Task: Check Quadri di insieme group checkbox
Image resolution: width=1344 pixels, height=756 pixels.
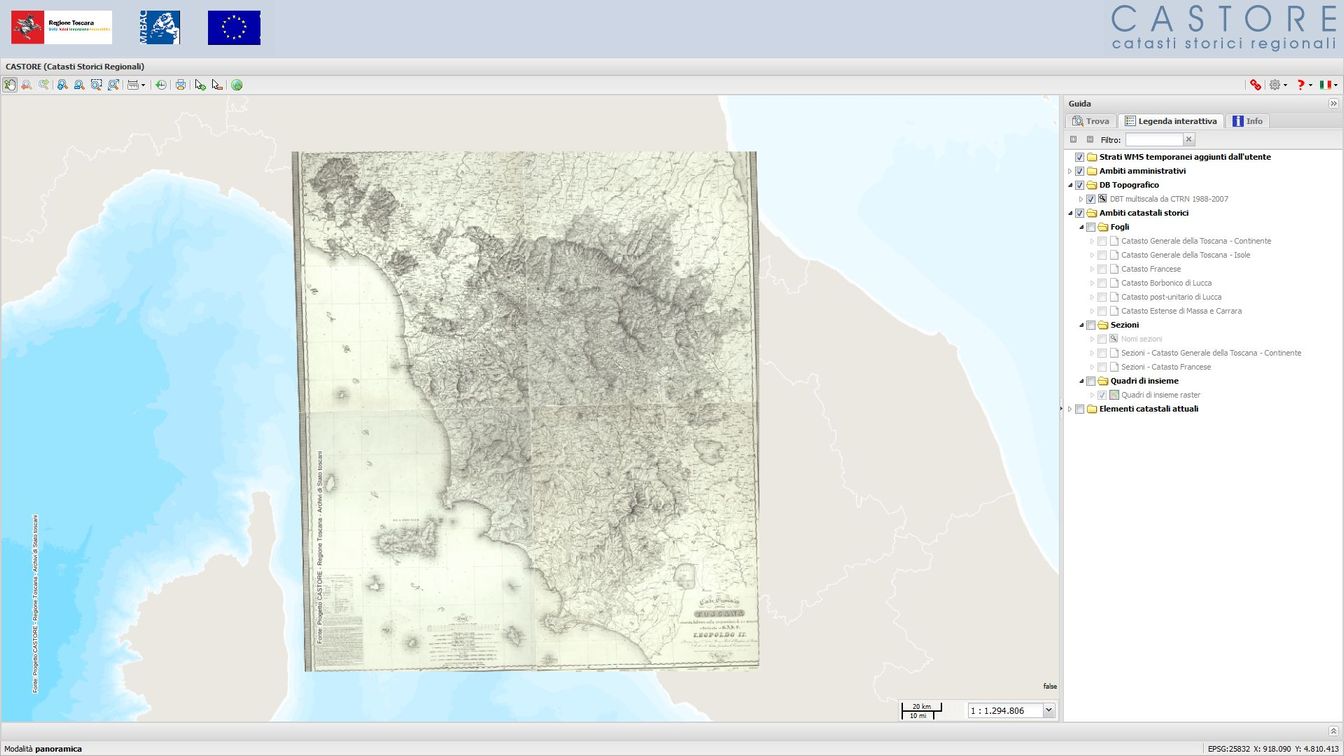Action: tap(1091, 381)
